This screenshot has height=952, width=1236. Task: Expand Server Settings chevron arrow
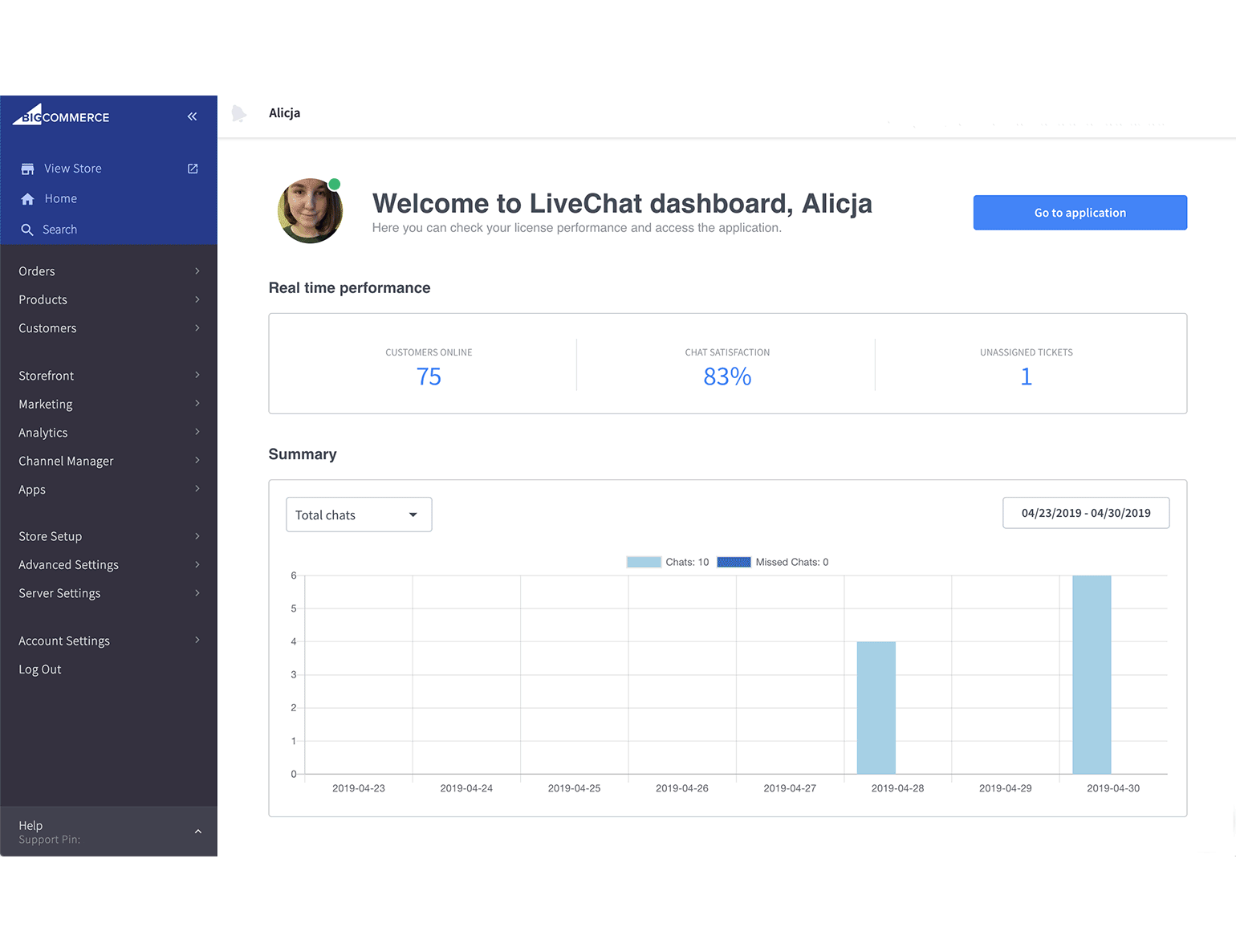coord(197,592)
